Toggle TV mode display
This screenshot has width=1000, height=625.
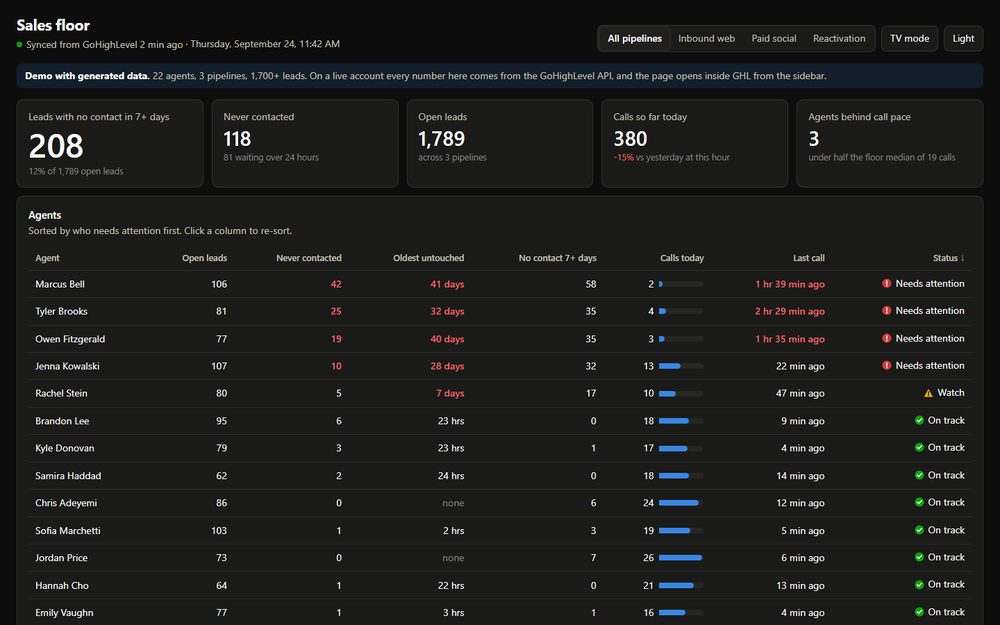909,38
